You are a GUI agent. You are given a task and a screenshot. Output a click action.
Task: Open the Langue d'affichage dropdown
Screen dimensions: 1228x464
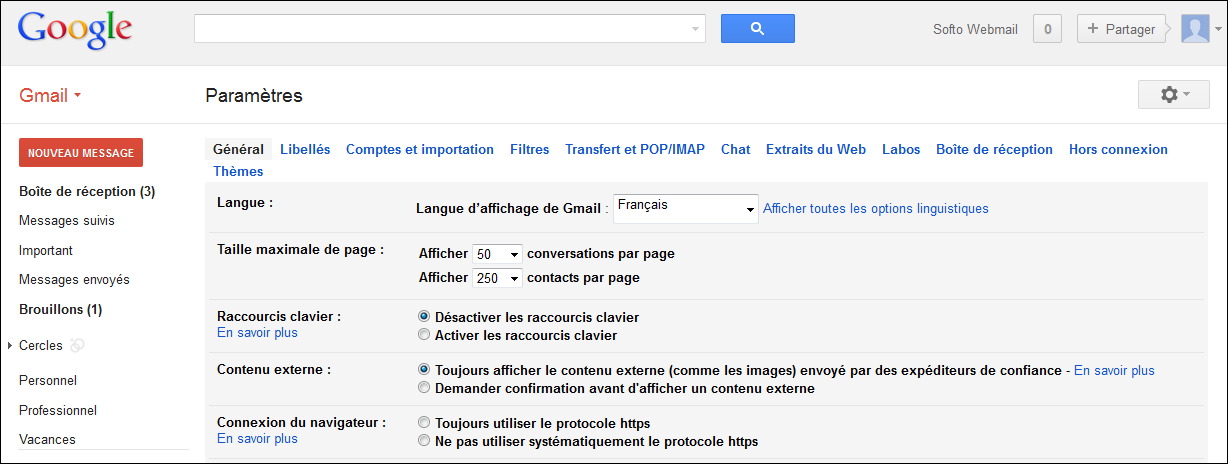tap(685, 208)
